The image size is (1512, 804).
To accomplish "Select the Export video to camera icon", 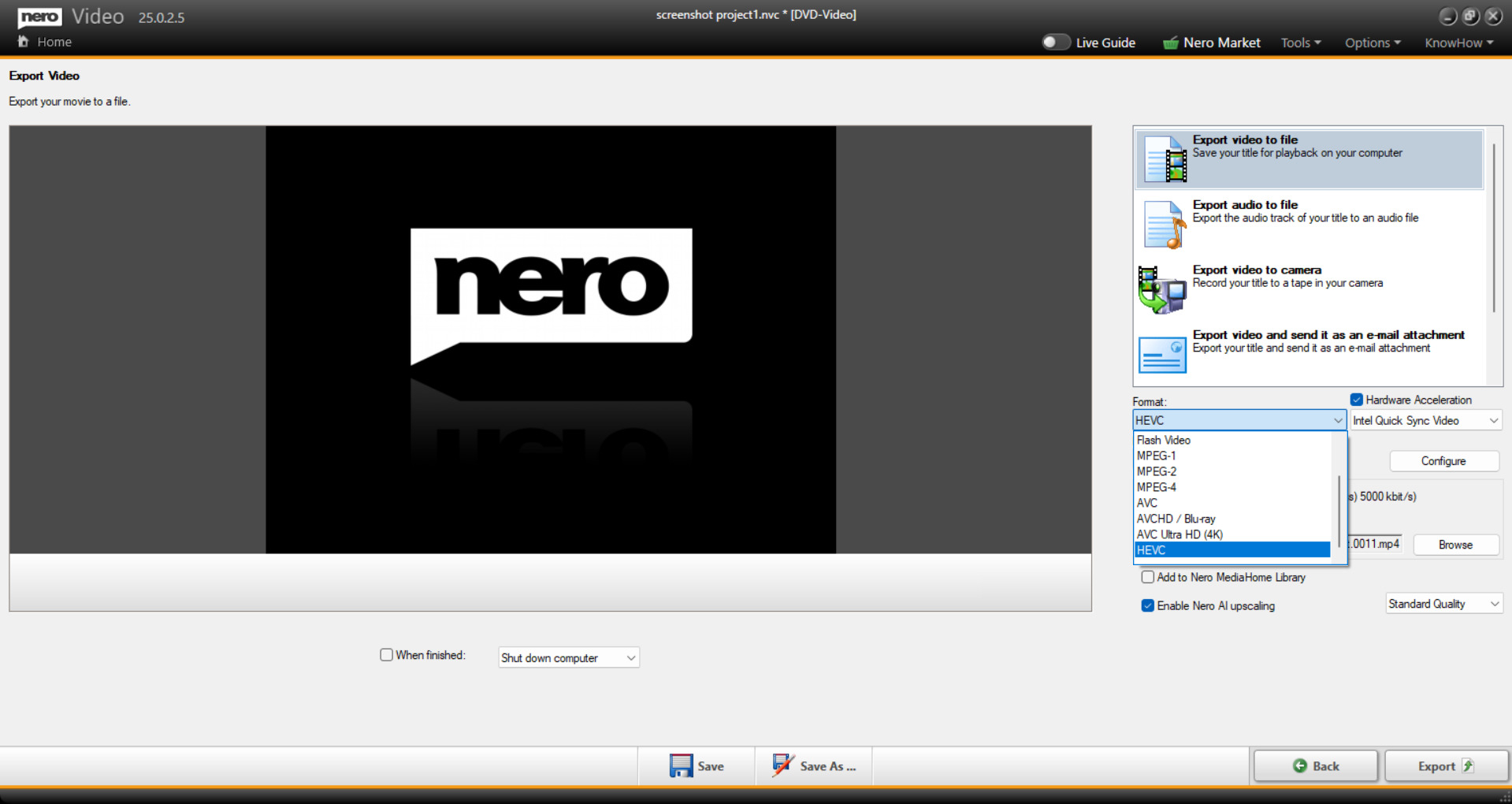I will 1162,290.
